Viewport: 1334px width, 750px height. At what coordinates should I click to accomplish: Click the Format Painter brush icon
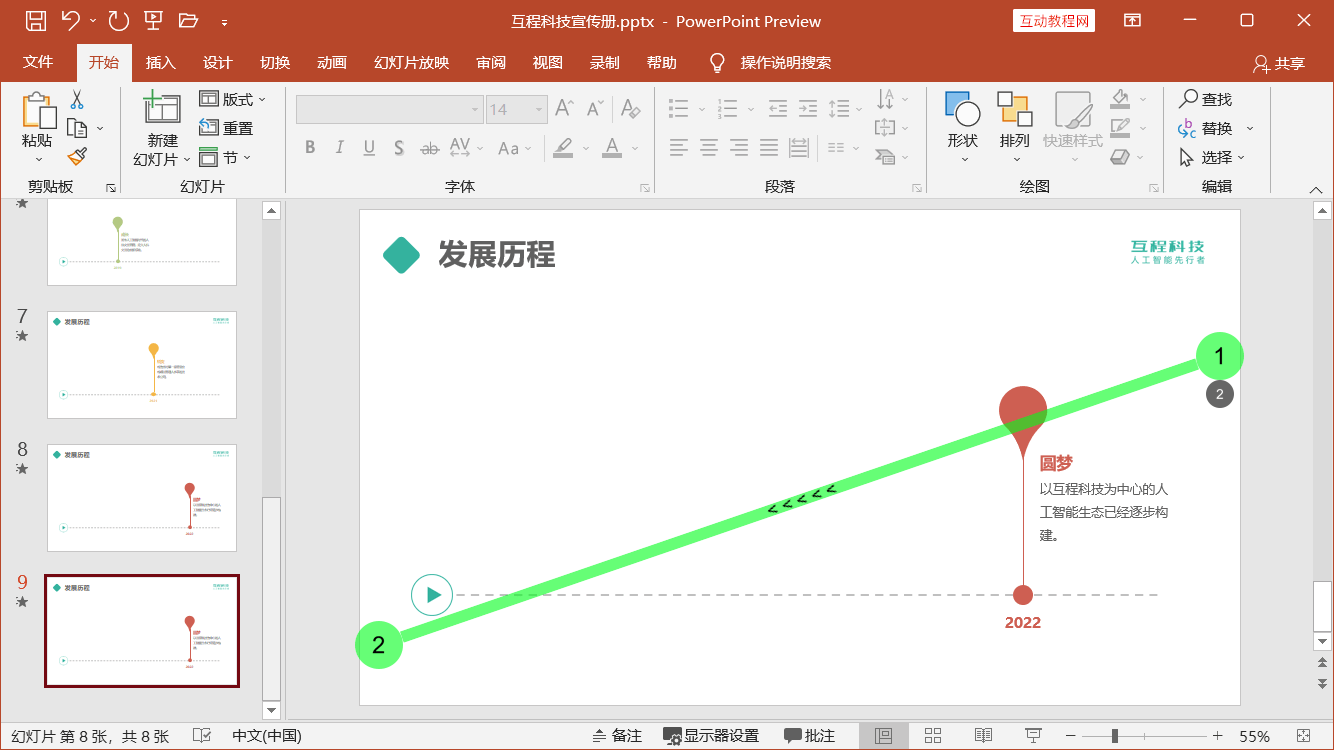[x=77, y=156]
